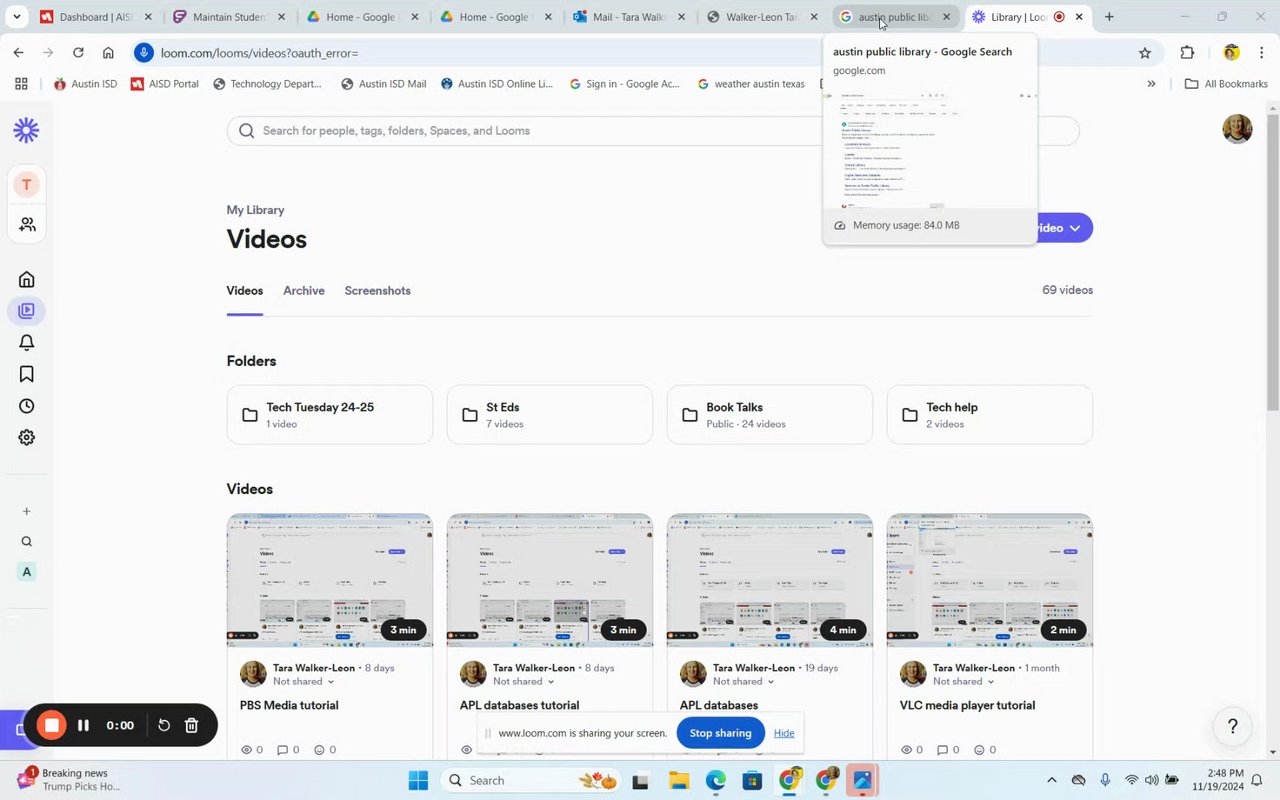The image size is (1280, 800).
Task: Click the small search icon in sidebar
Action: click(26, 542)
